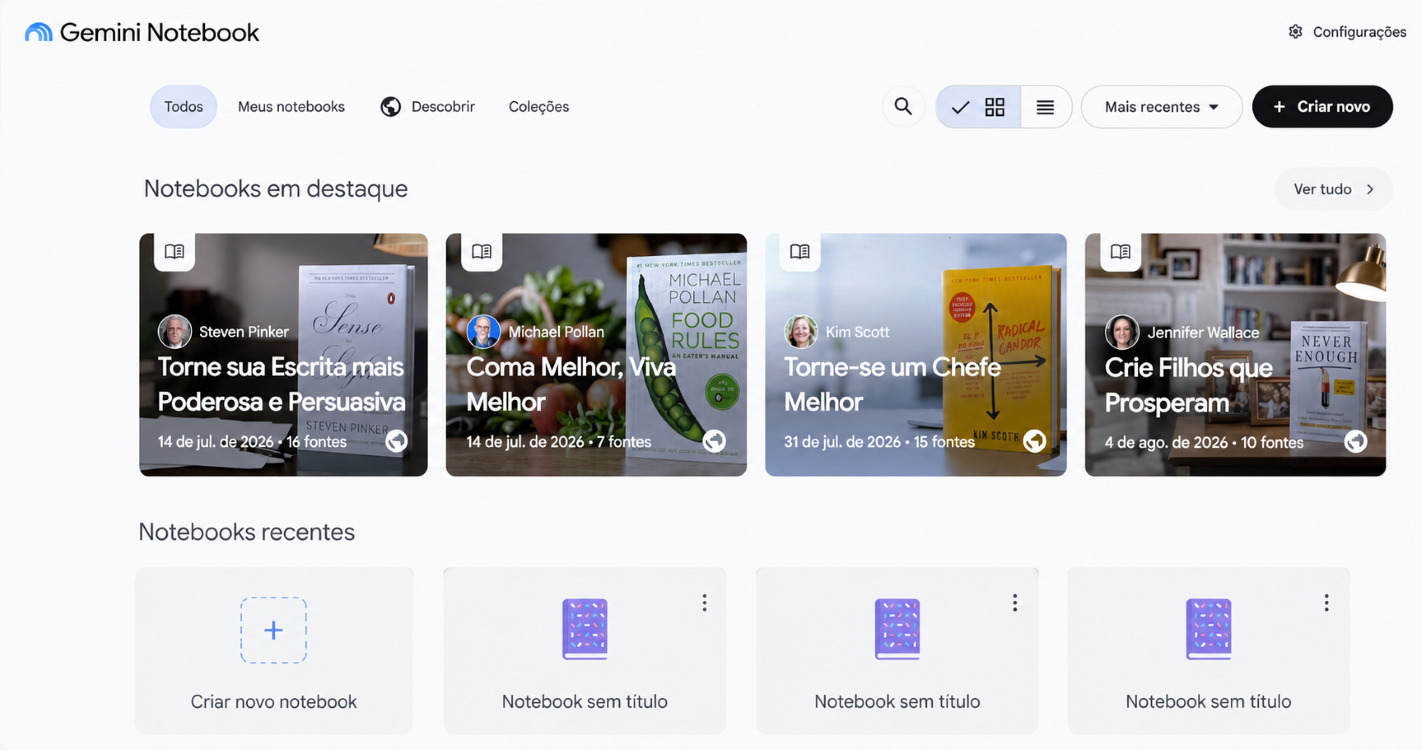Open the Configurações gear icon
This screenshot has width=1422, height=750.
pyautogui.click(x=1295, y=32)
